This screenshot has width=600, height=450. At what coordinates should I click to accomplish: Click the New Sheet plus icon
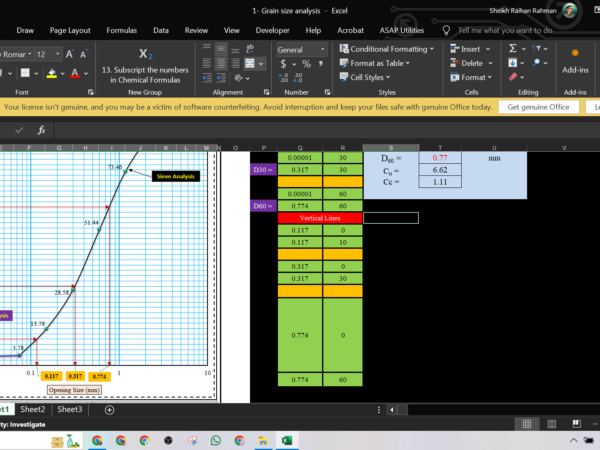click(109, 410)
